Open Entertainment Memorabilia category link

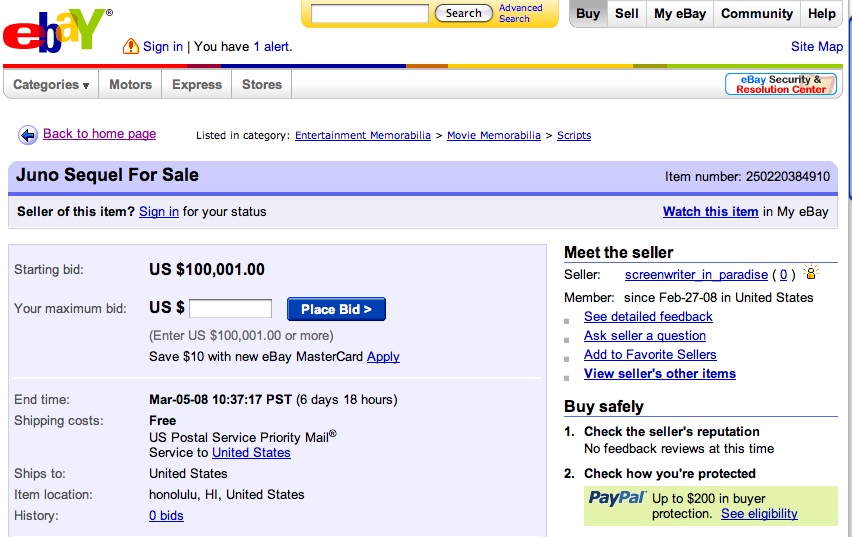(x=362, y=135)
